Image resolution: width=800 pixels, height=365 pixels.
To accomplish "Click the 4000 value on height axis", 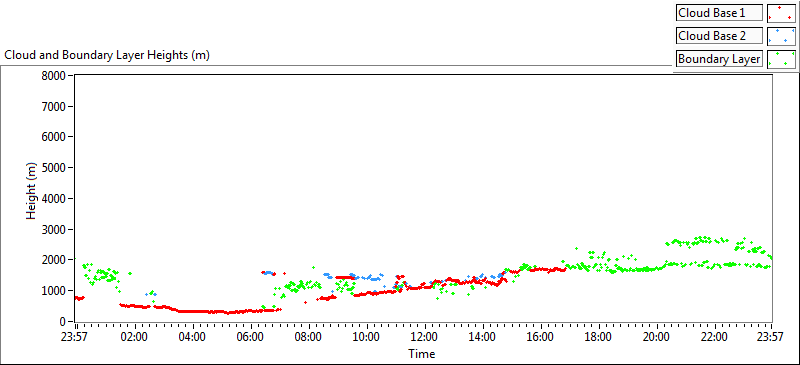I will tap(53, 199).
